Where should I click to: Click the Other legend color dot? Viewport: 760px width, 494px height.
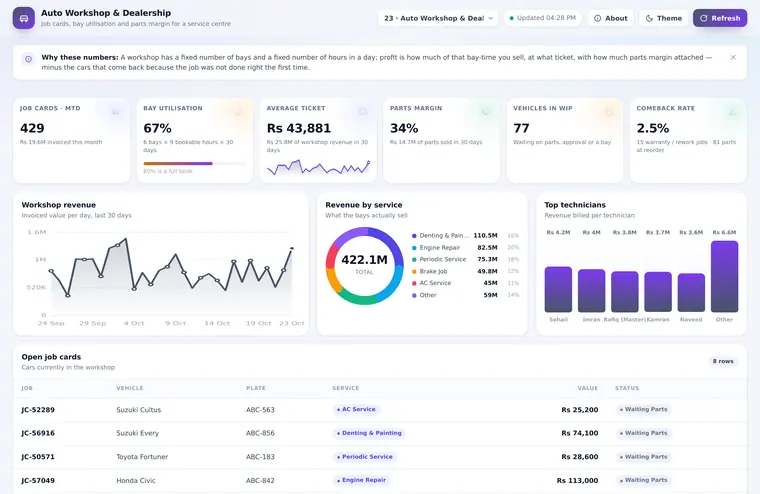point(414,295)
